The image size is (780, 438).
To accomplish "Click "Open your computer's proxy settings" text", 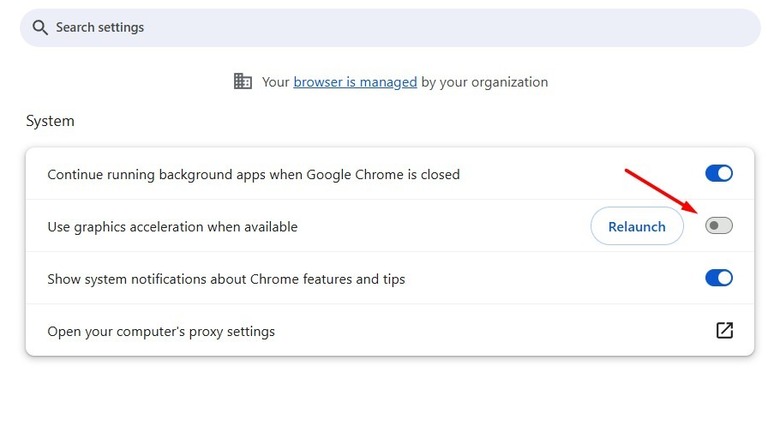I will tap(161, 331).
